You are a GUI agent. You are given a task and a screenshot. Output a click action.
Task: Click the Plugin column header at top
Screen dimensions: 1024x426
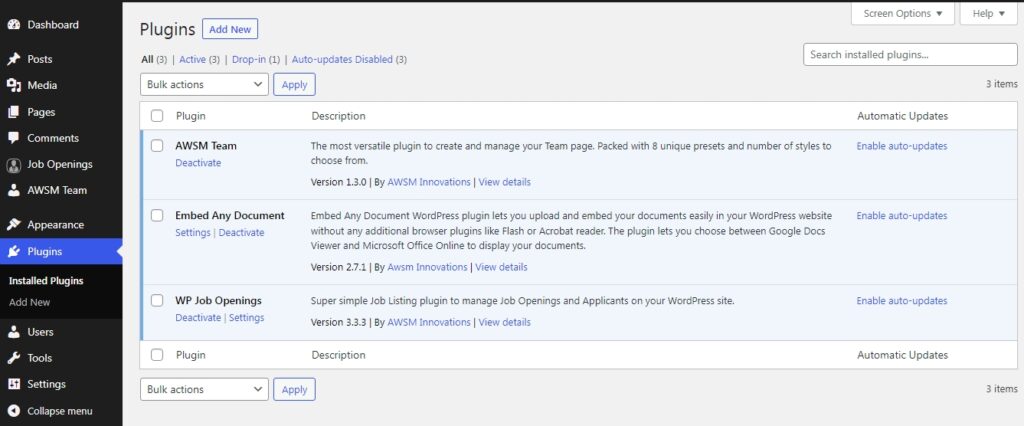point(191,116)
